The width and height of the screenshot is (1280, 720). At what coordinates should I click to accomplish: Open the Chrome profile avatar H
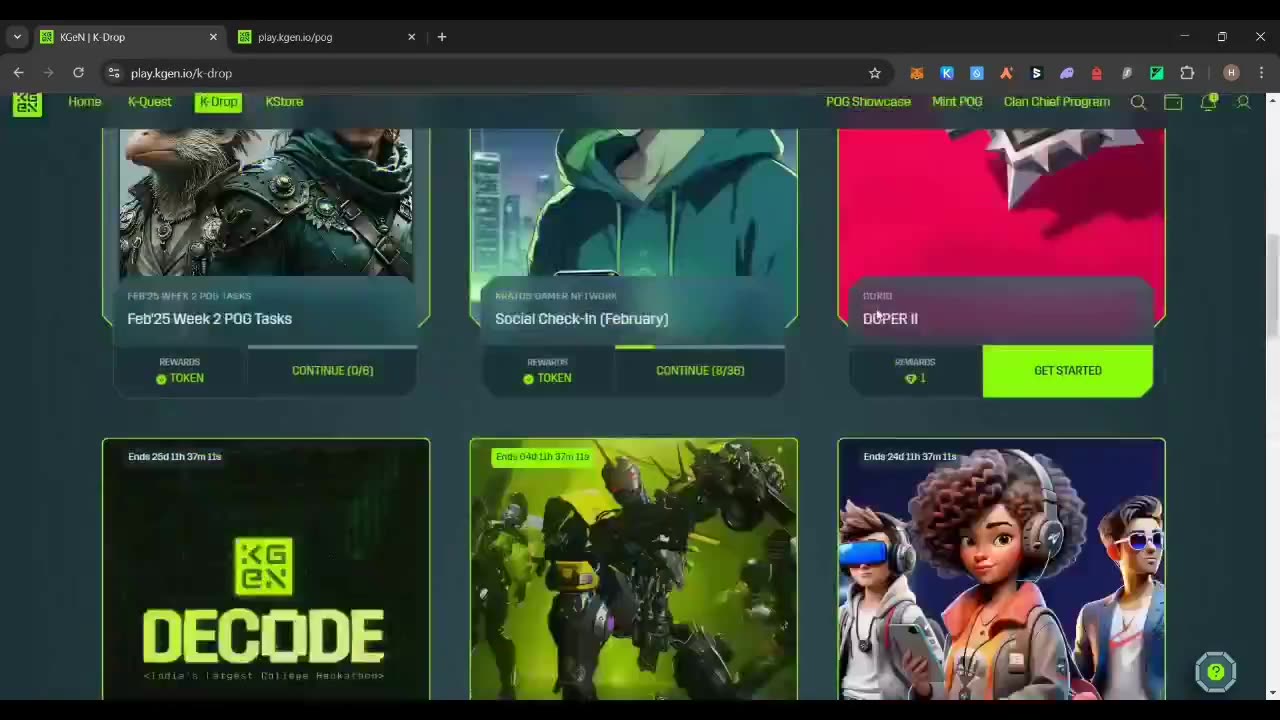coord(1231,73)
